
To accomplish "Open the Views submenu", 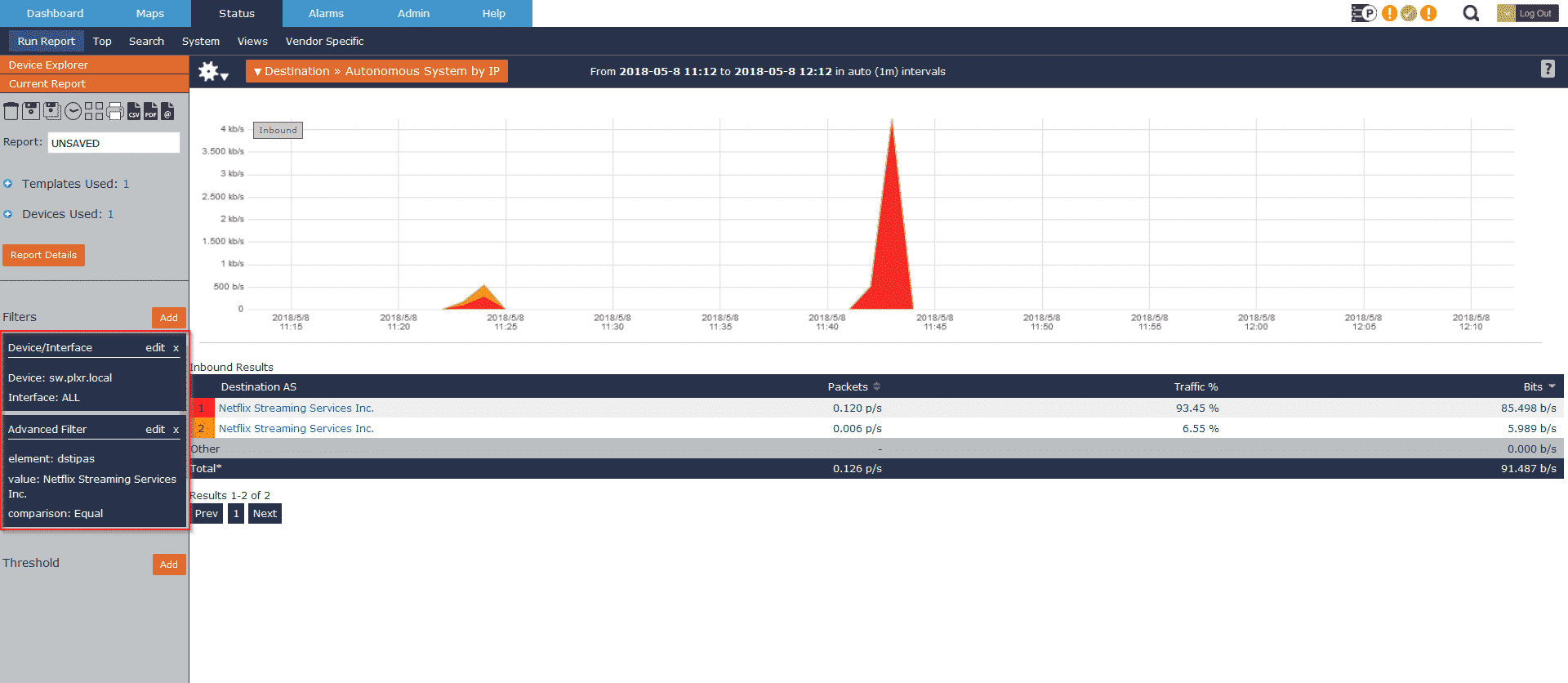I will [x=252, y=41].
